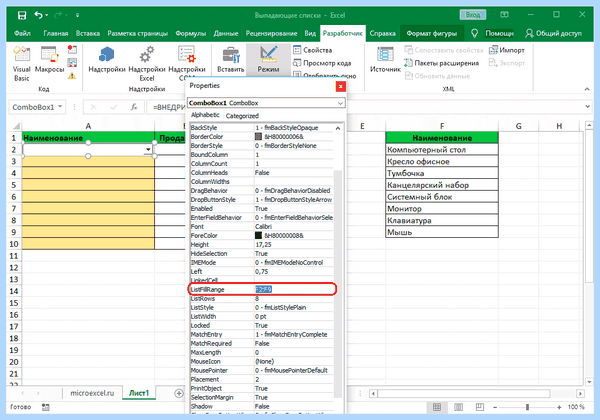Switch to Вставка tab

coord(88,34)
